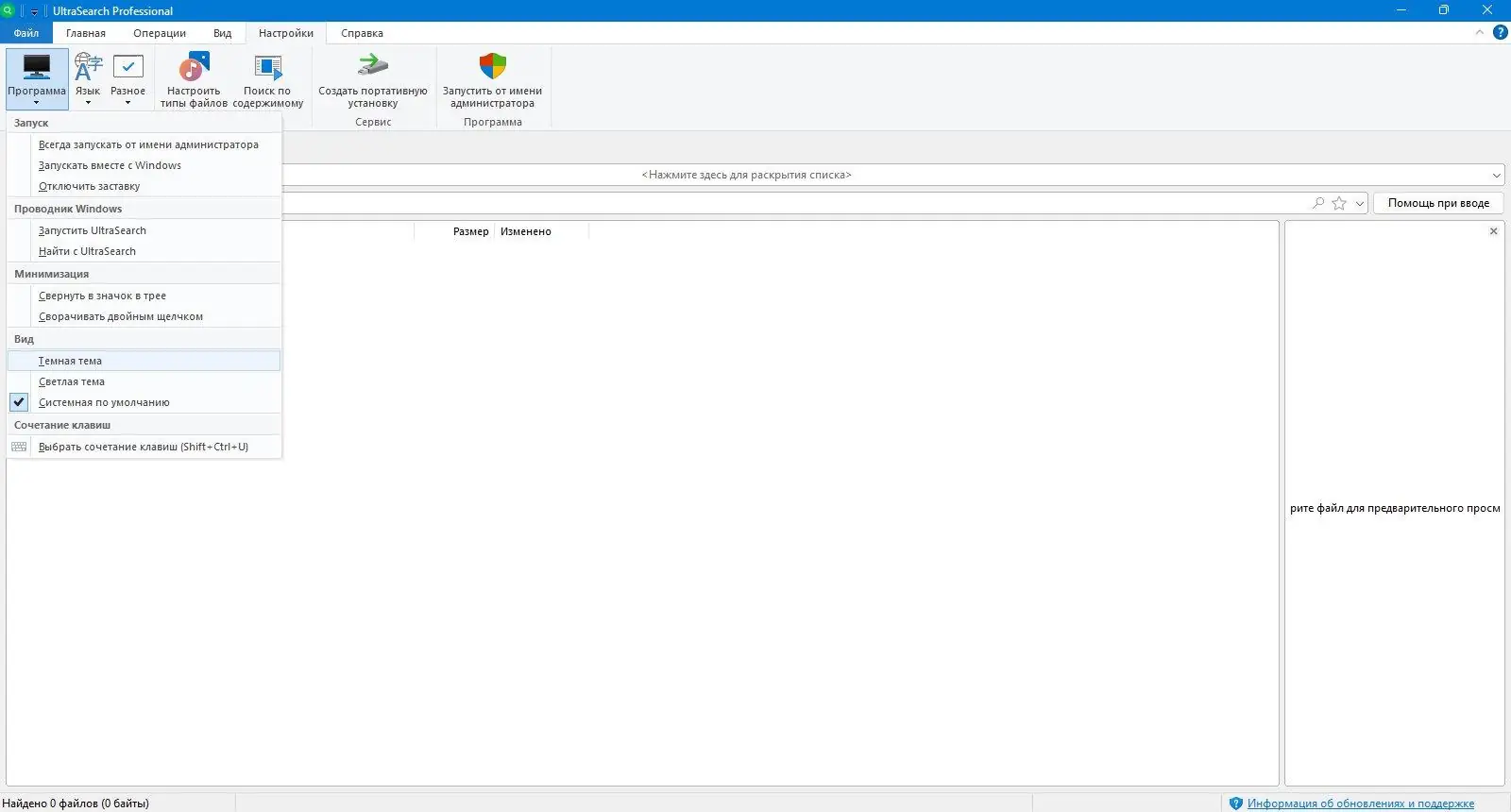Switch to the Справка tab
The height and width of the screenshot is (812, 1511).
tap(362, 33)
